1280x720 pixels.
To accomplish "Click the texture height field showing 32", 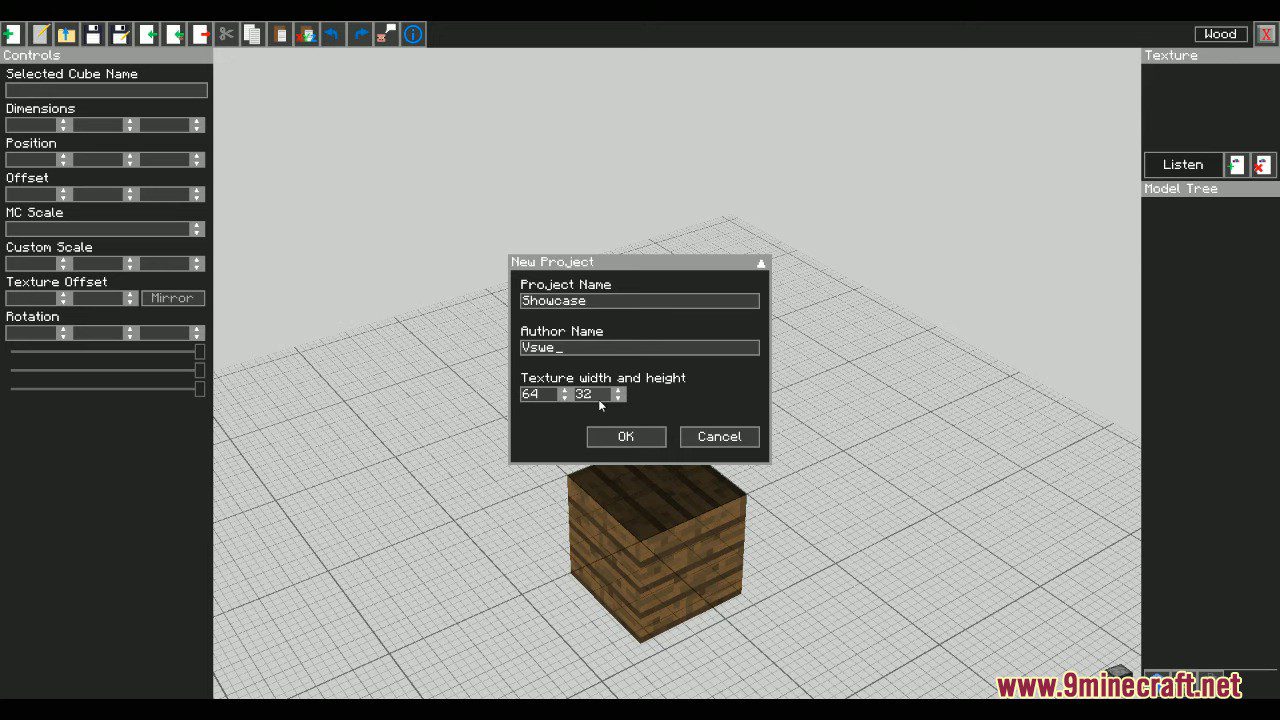I will 592,394.
